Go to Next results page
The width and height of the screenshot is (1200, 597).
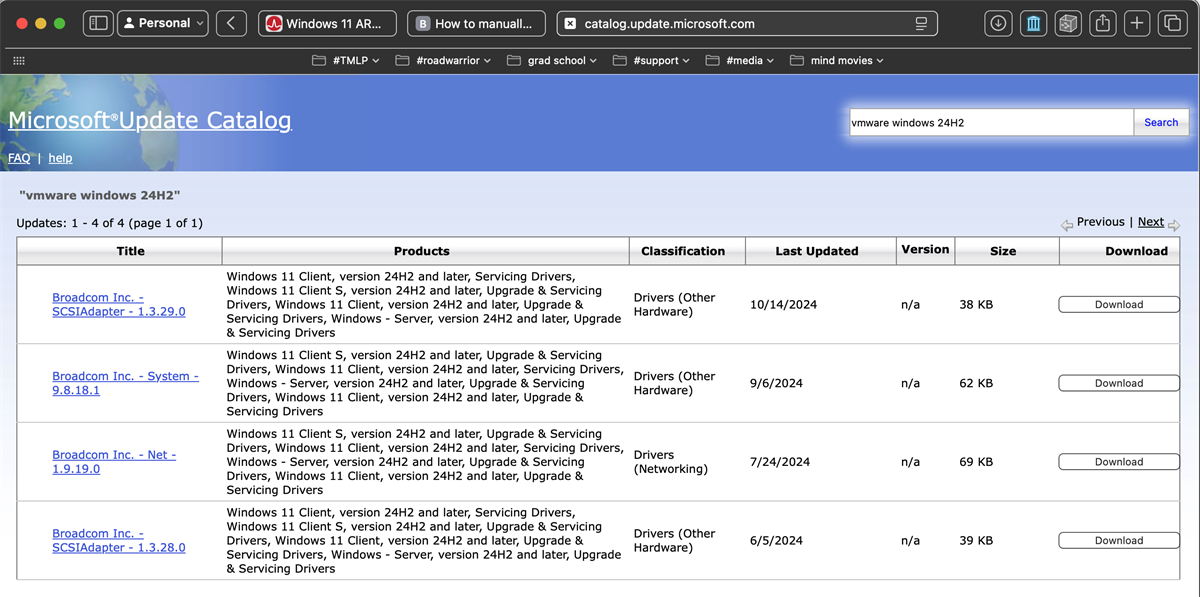click(x=1151, y=222)
